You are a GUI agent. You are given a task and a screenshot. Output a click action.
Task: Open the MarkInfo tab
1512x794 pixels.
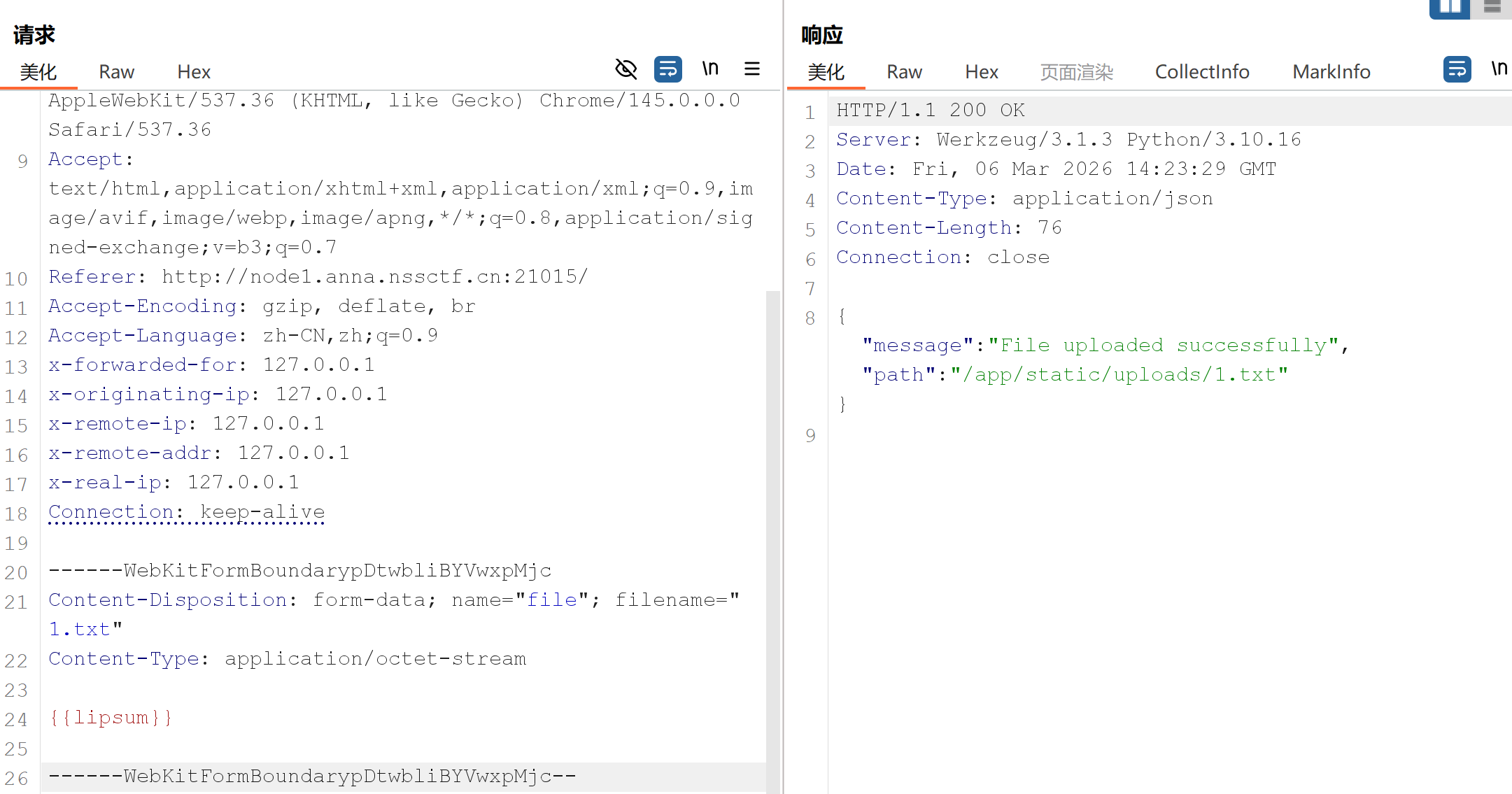tap(1331, 72)
